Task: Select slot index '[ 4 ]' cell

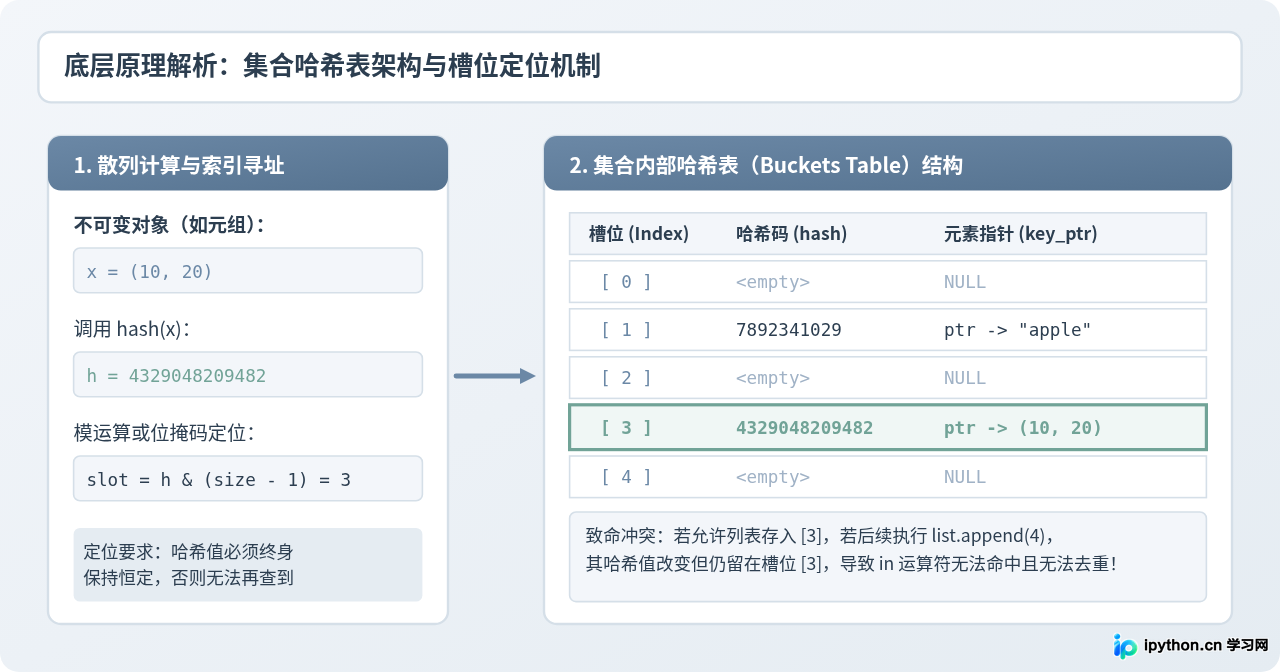Action: tap(626, 477)
